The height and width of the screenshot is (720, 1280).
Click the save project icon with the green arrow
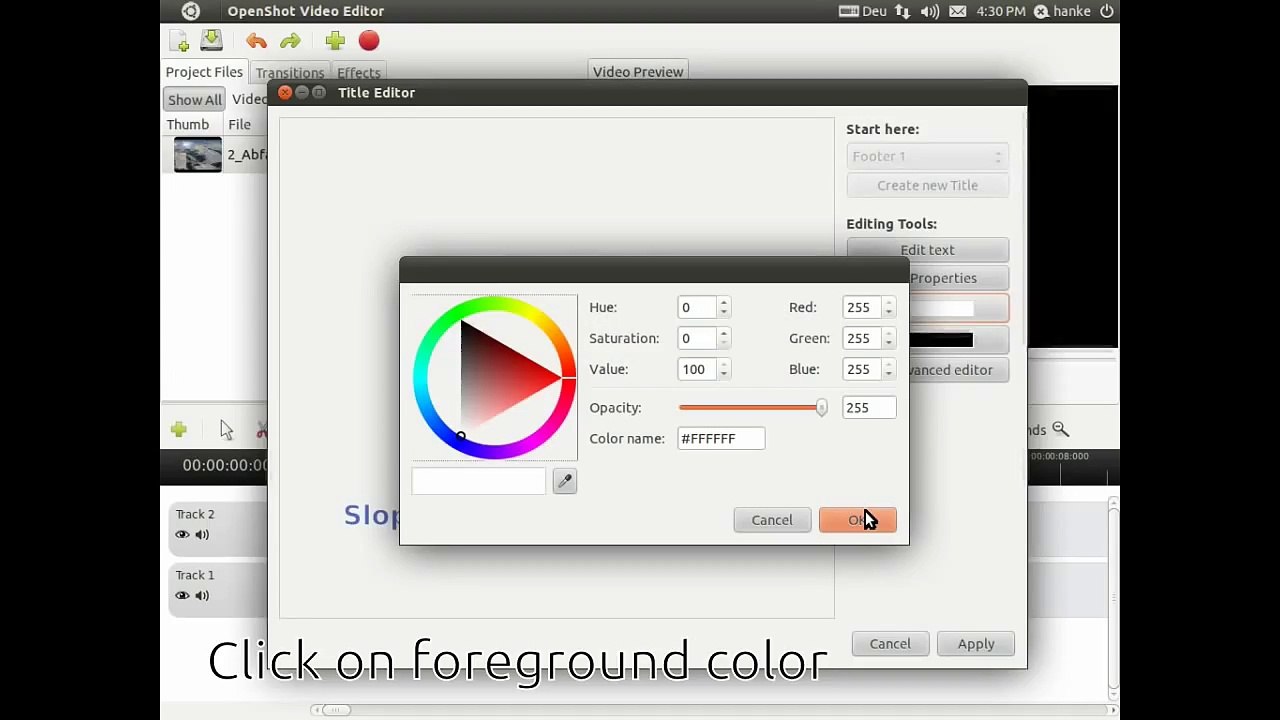pyautogui.click(x=211, y=40)
